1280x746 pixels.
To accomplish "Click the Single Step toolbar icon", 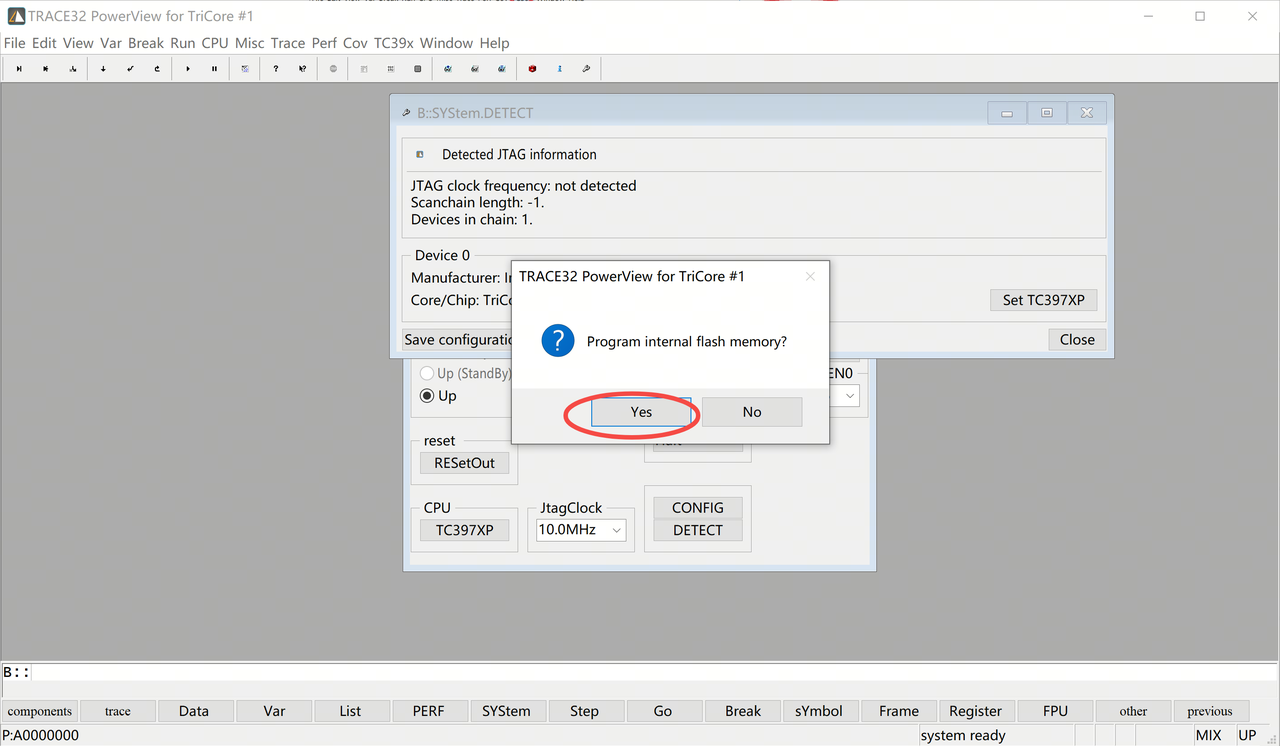I will tap(19, 69).
